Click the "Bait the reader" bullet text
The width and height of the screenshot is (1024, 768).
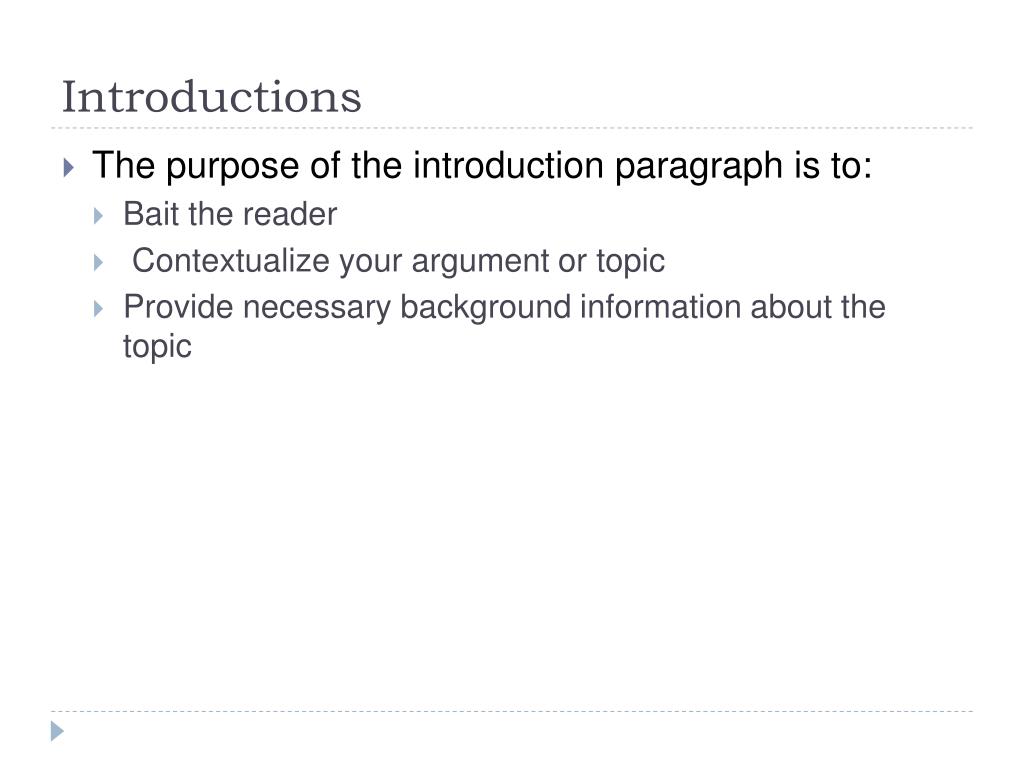point(230,214)
